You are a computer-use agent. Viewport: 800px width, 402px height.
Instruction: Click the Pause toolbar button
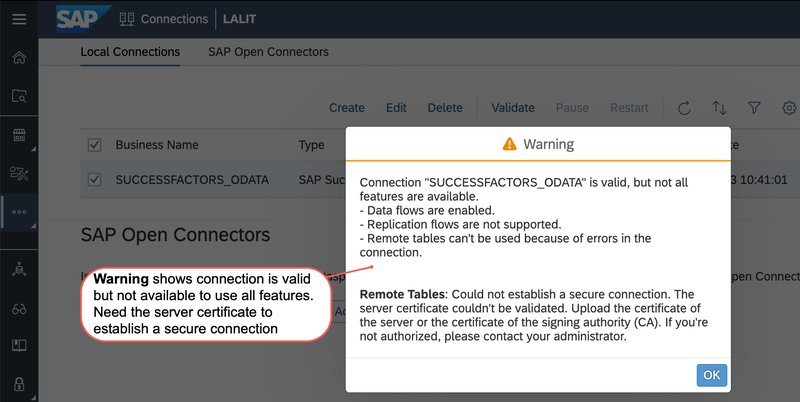[572, 108]
